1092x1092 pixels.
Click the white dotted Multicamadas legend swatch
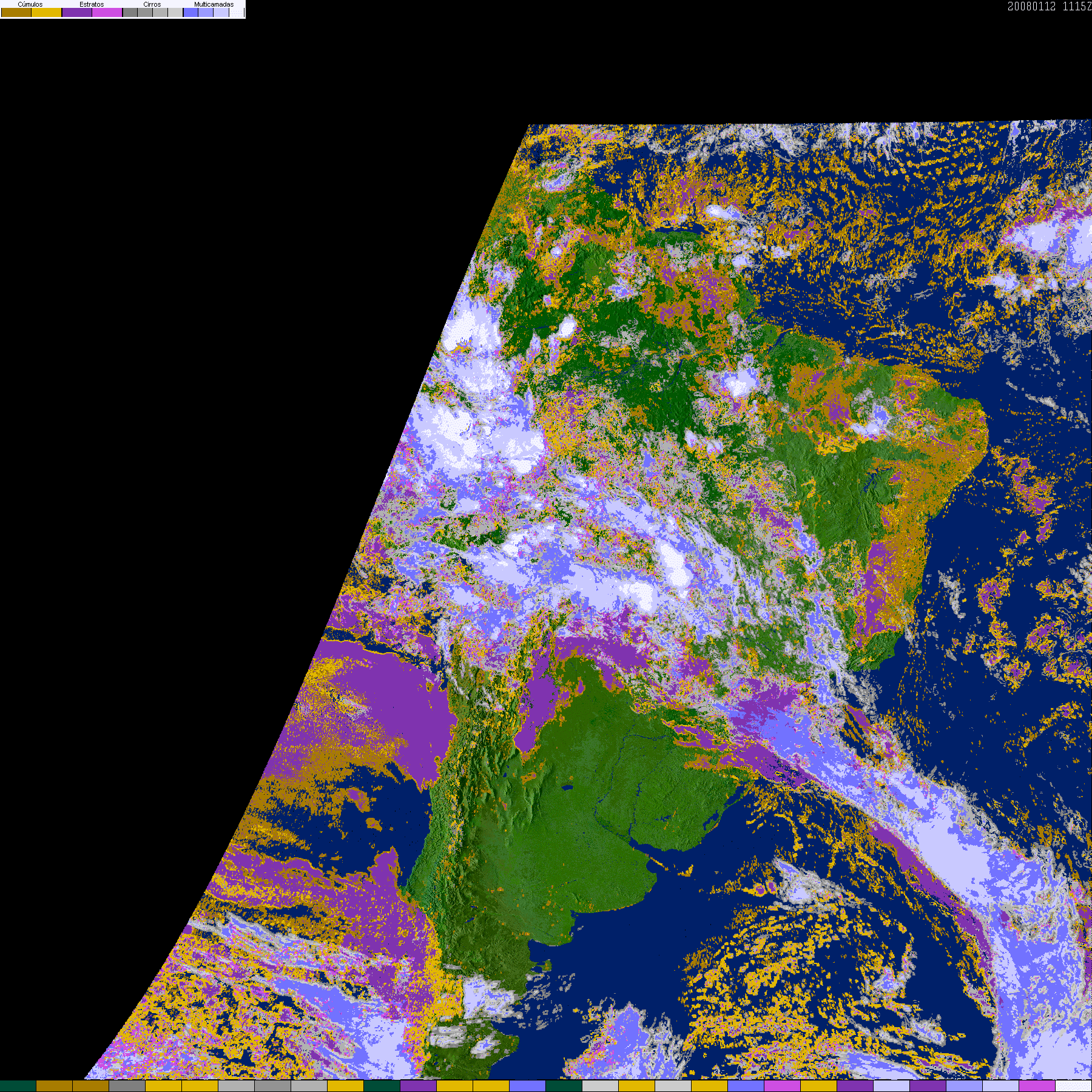click(x=236, y=13)
